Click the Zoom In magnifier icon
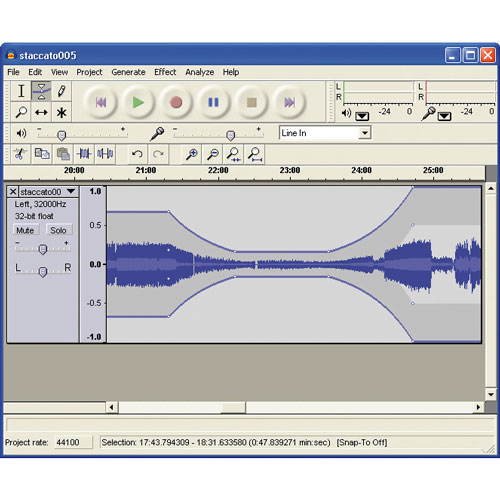The width and height of the screenshot is (500, 500). coord(192,154)
